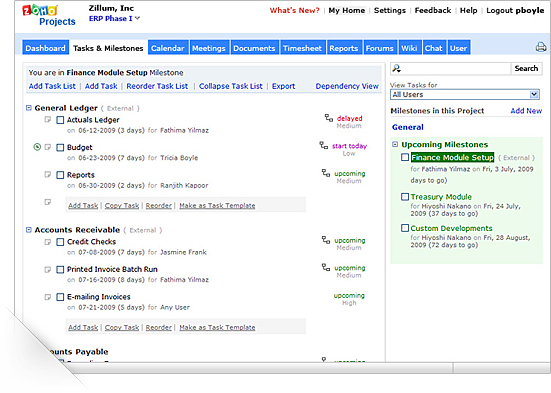Tick the Finance Module Setup milestone checkbox

405,157
